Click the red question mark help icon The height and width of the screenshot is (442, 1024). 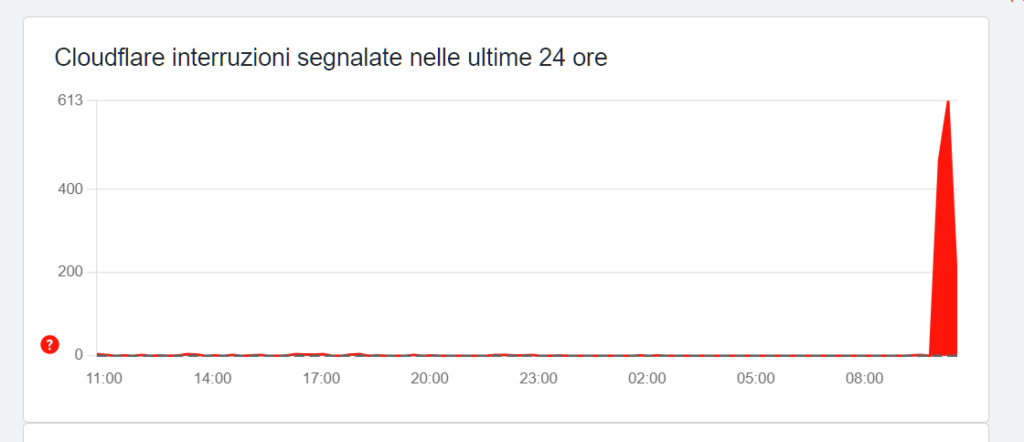[x=49, y=344]
